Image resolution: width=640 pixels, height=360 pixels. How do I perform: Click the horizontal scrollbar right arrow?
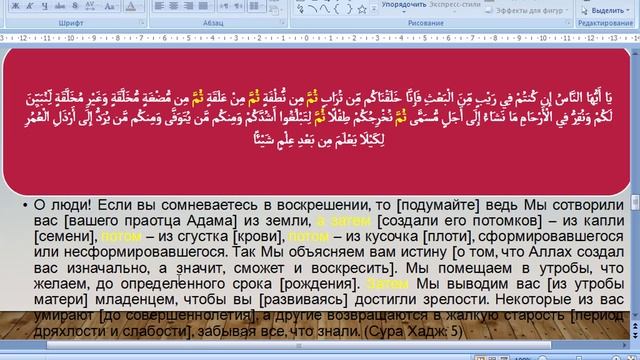[x=625, y=345]
